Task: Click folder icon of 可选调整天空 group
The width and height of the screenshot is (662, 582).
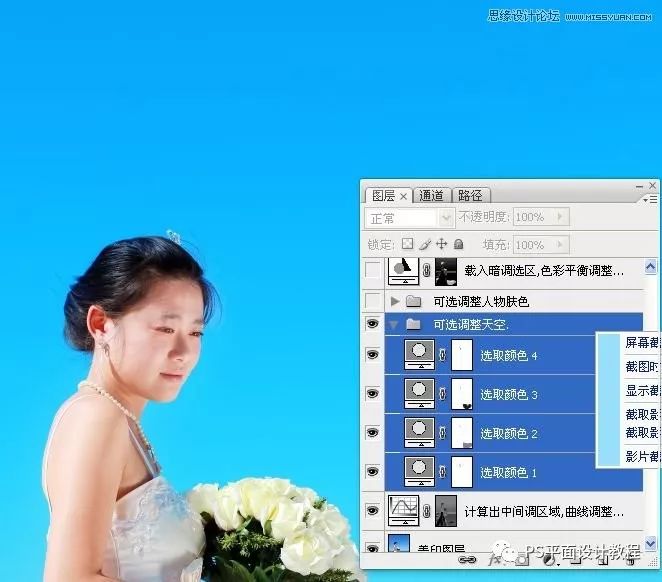Action: 413,324
